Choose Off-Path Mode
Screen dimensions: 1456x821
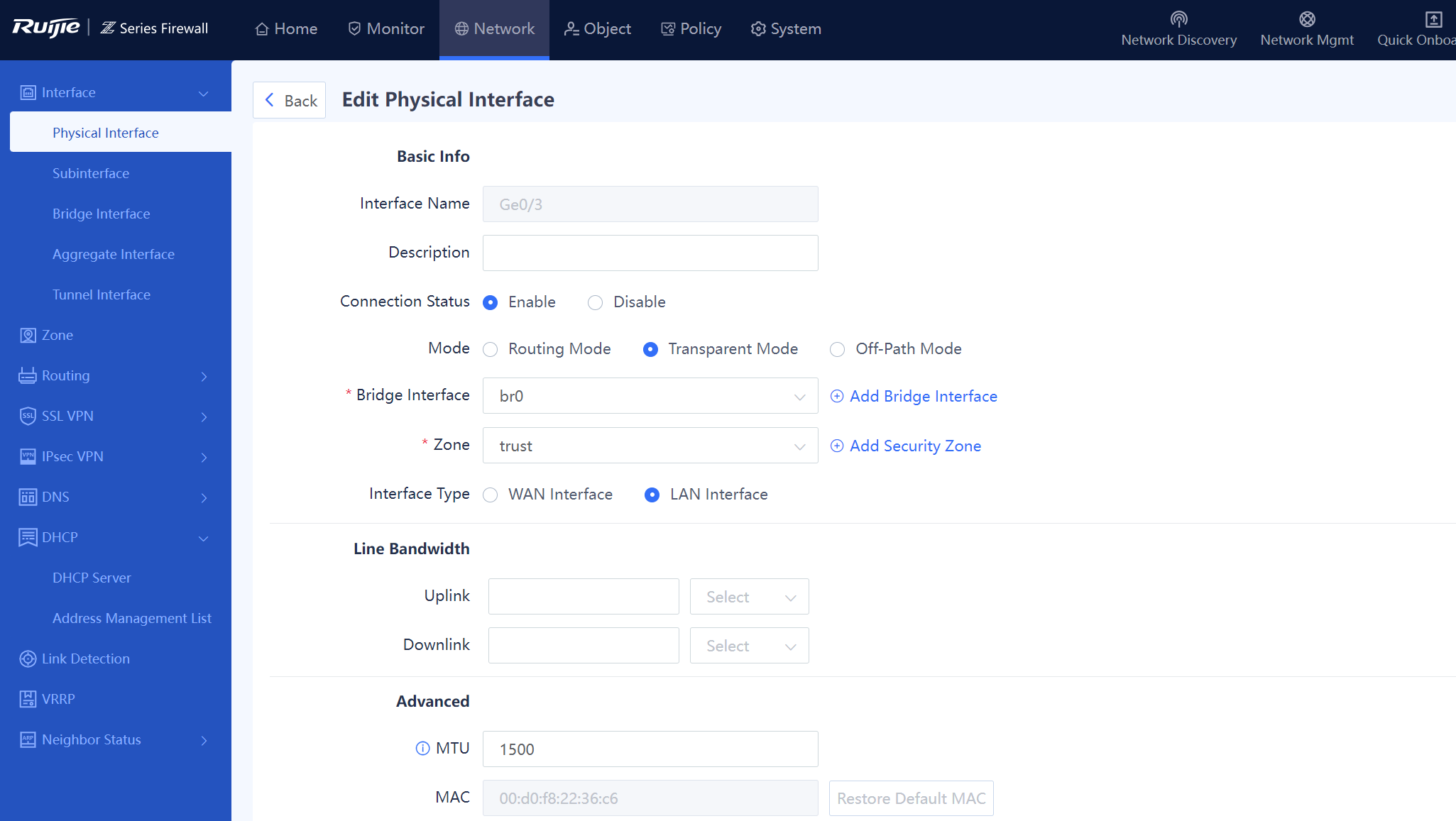tap(838, 349)
